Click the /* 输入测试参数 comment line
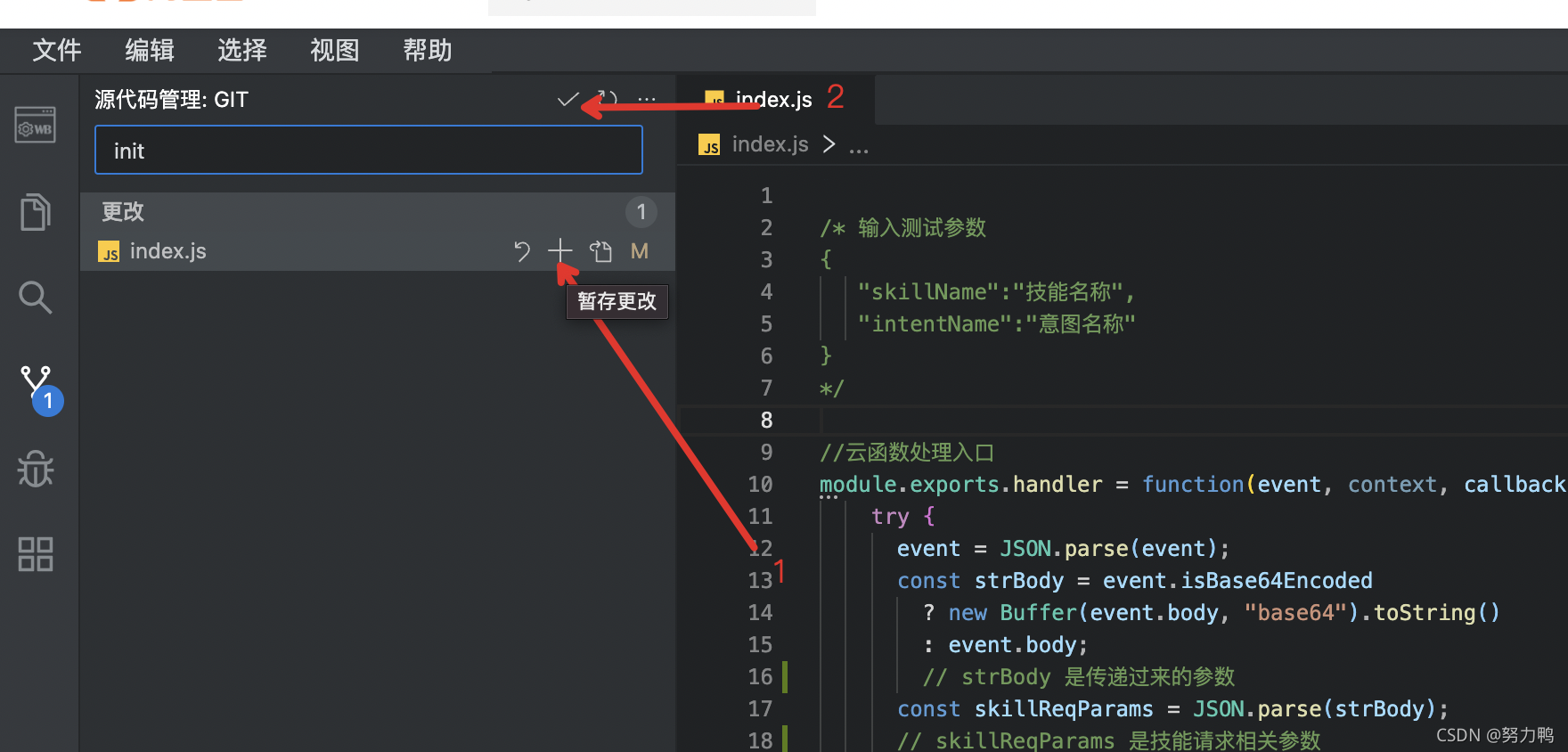 click(x=902, y=228)
